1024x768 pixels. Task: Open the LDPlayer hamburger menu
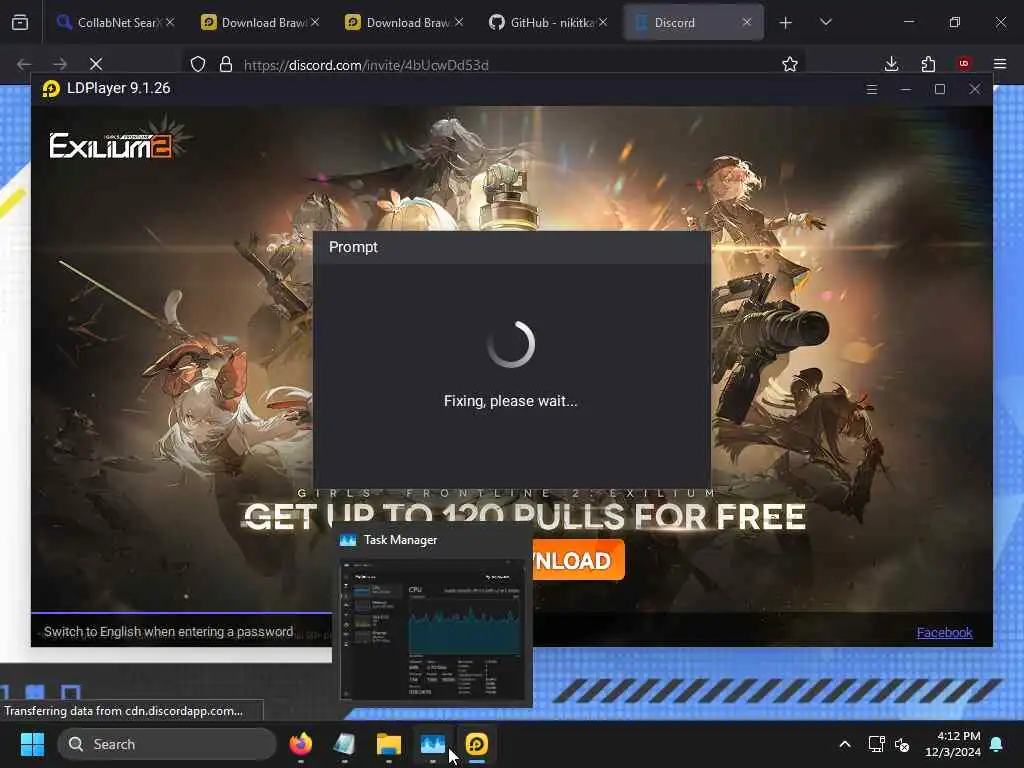(x=871, y=89)
